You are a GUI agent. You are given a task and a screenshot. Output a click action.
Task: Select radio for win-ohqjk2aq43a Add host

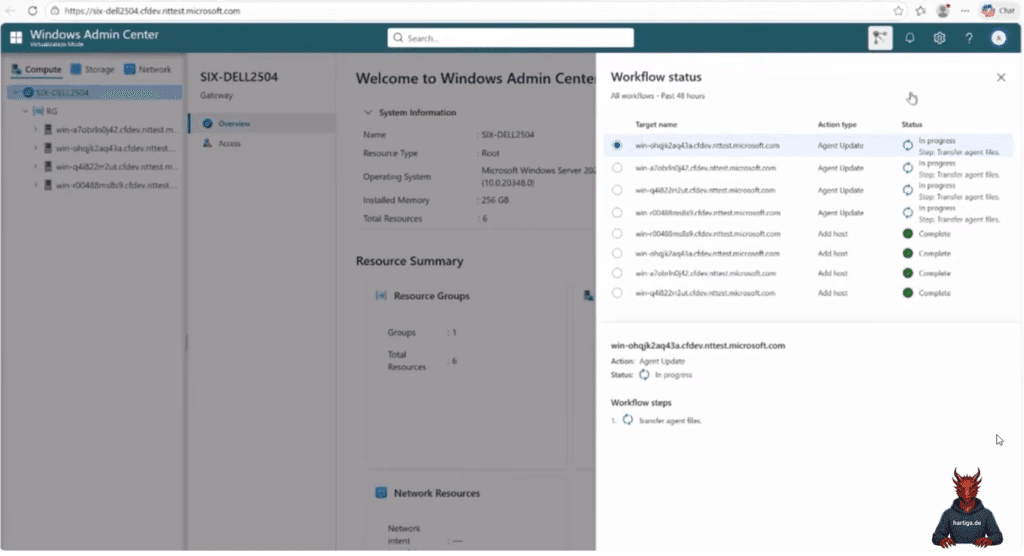617,253
